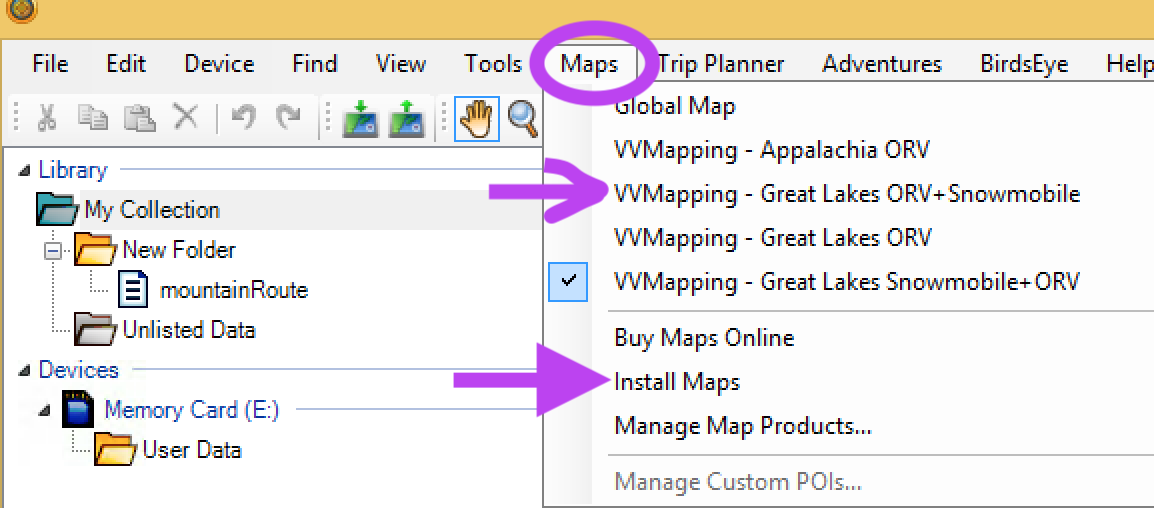Image resolution: width=1154 pixels, height=508 pixels.
Task: Collapse the New Folder tree node
Action: coord(54,251)
